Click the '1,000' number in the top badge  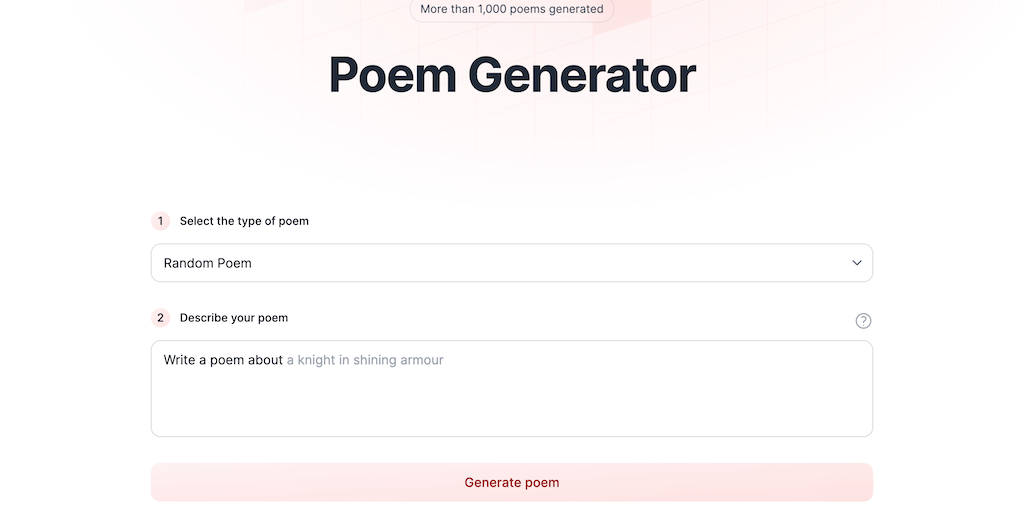pos(494,9)
